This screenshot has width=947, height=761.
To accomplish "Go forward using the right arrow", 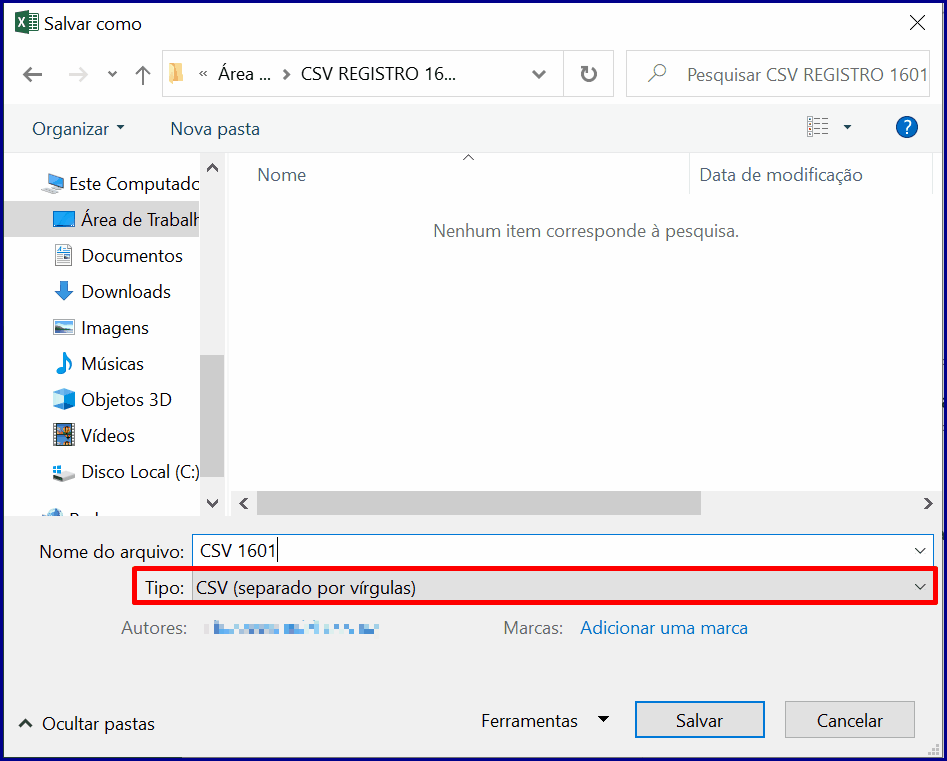I will [x=78, y=75].
